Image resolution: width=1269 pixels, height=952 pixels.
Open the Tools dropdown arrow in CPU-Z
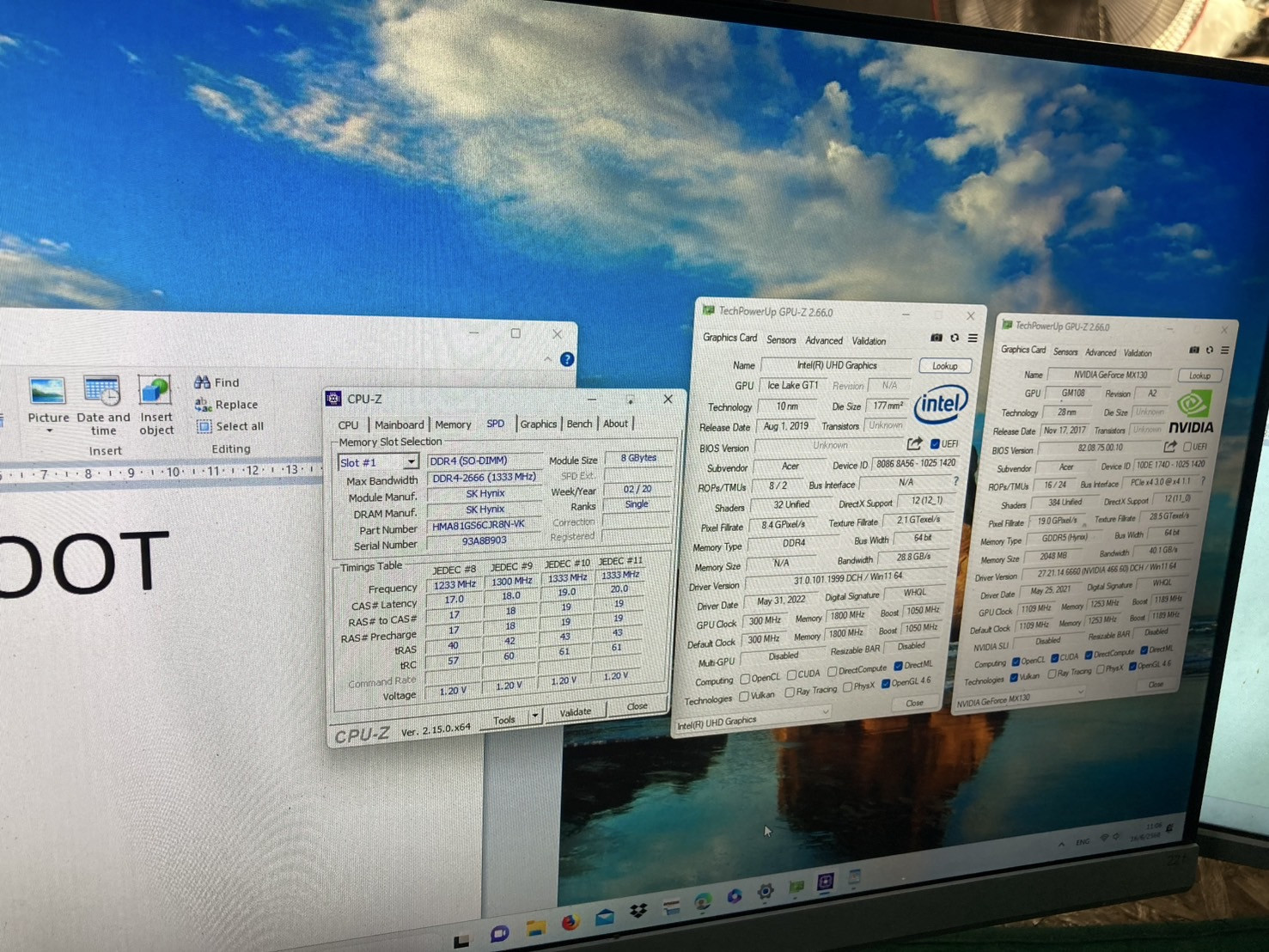click(534, 716)
